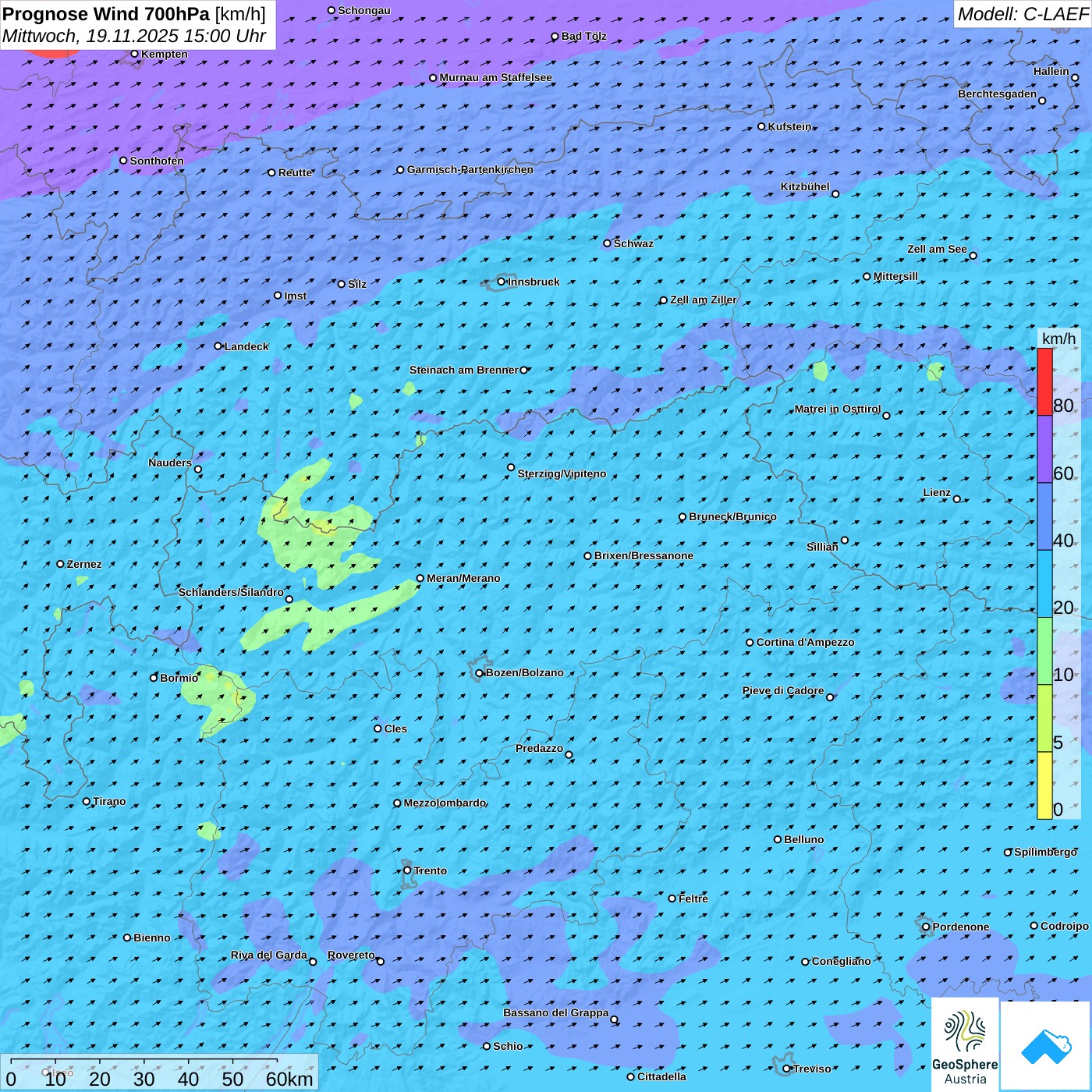1092x1092 pixels.
Task: Click the 'Riva del Garda' label
Action: tap(269, 955)
